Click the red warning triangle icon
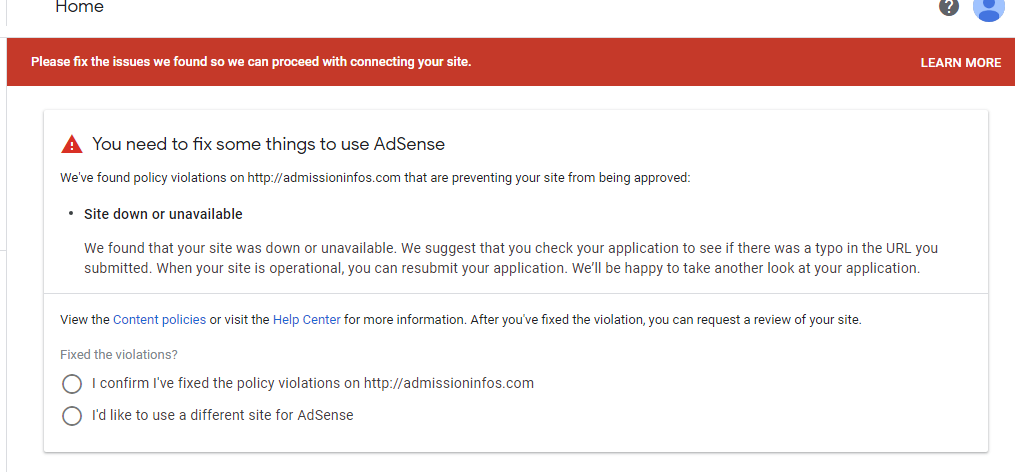 pyautogui.click(x=72, y=145)
